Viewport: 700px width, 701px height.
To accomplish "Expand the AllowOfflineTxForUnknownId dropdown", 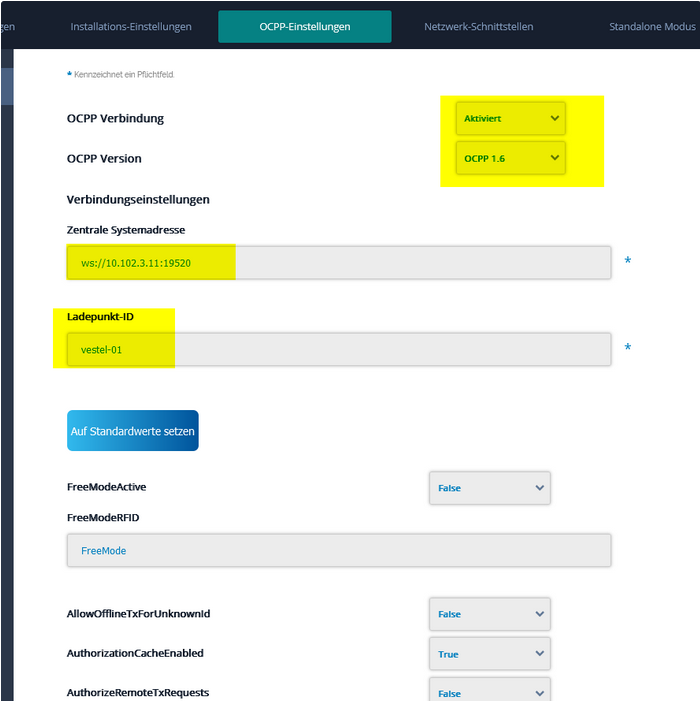I will click(x=490, y=614).
